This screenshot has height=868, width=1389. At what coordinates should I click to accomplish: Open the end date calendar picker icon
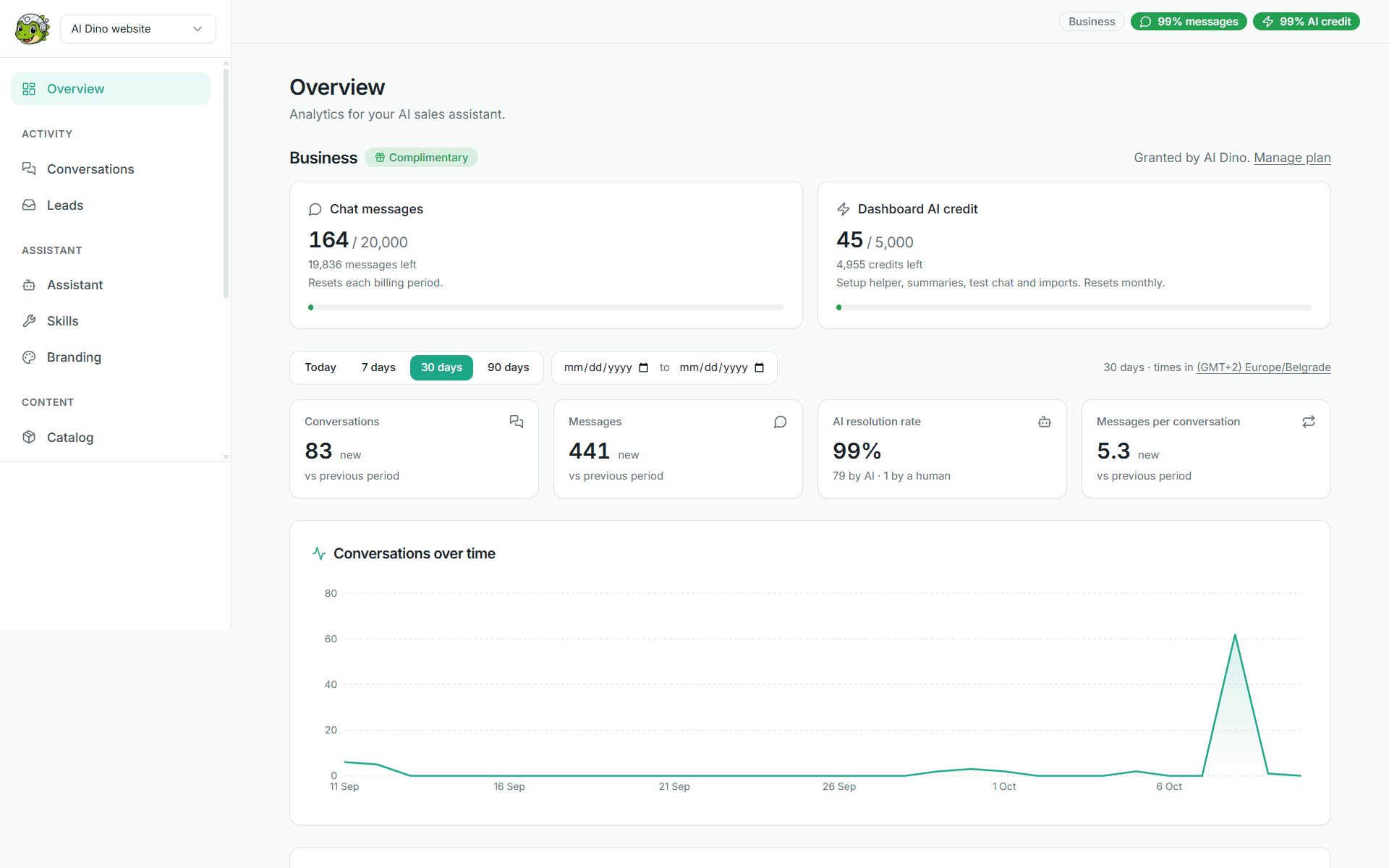tap(760, 367)
